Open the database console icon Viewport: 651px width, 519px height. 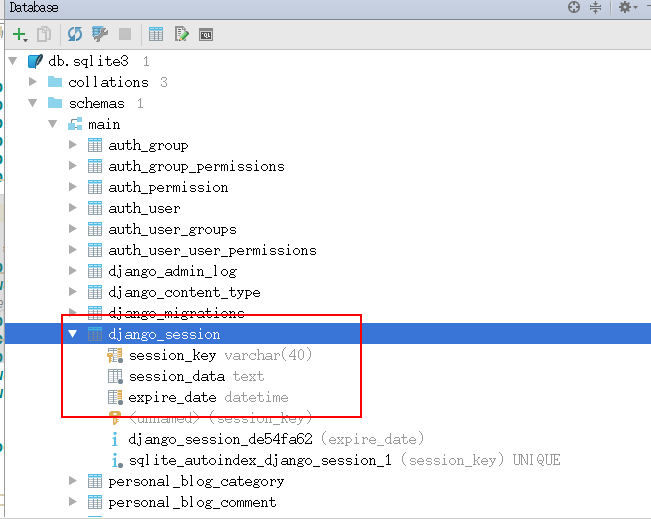(x=206, y=34)
